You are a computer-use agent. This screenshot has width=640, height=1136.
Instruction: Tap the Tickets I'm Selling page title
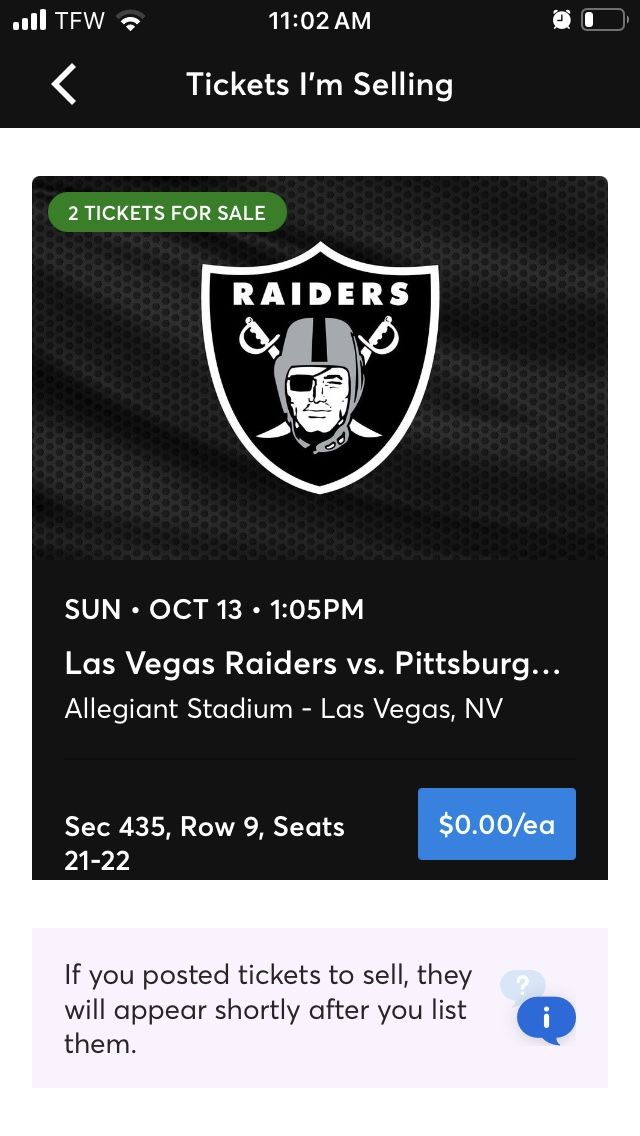pos(319,84)
